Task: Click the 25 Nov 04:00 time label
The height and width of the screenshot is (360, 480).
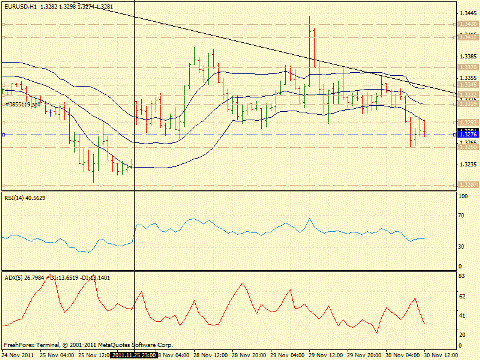Action: pos(57,355)
